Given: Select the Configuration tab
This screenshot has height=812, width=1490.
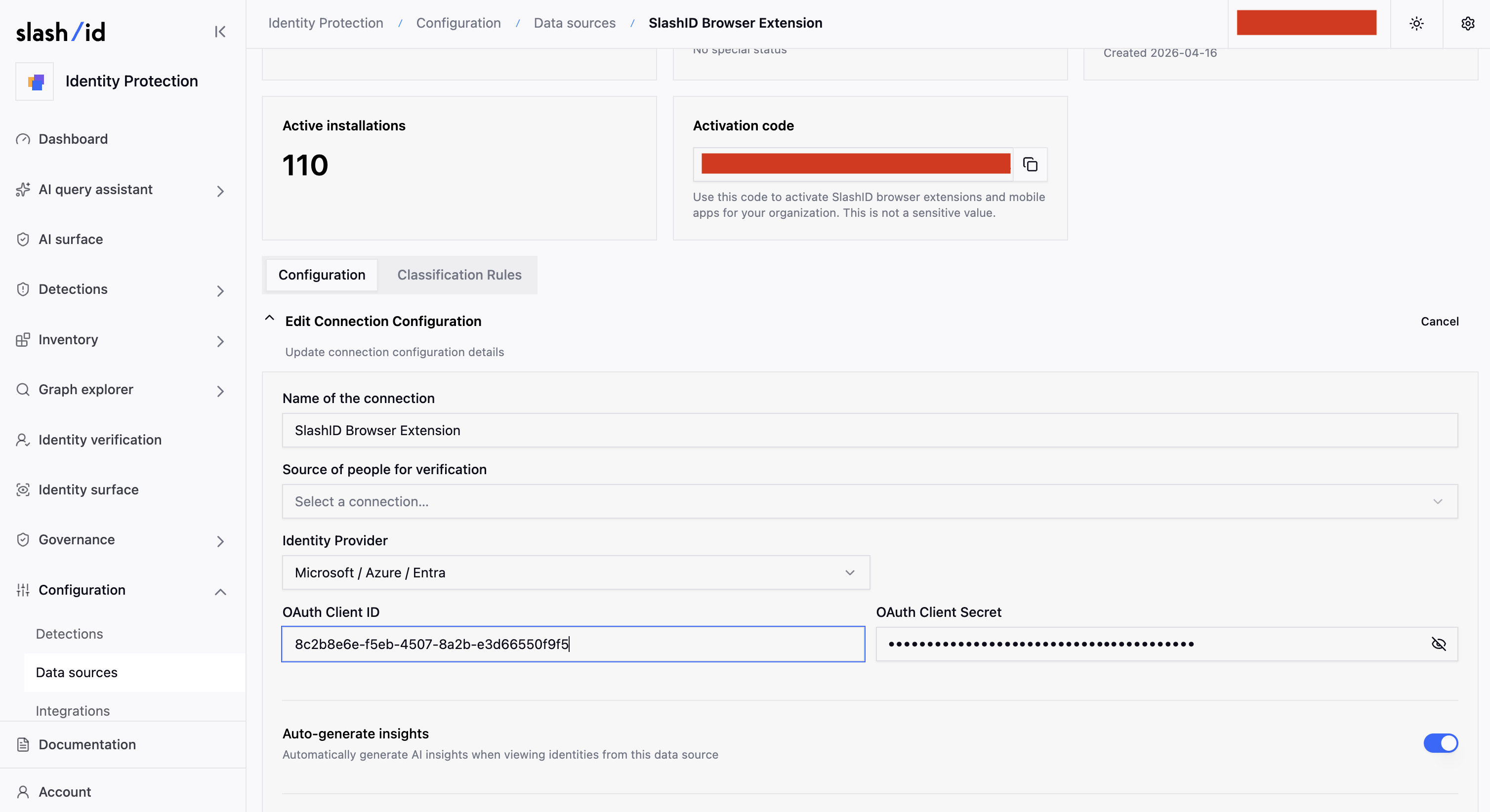Looking at the screenshot, I should (x=322, y=275).
